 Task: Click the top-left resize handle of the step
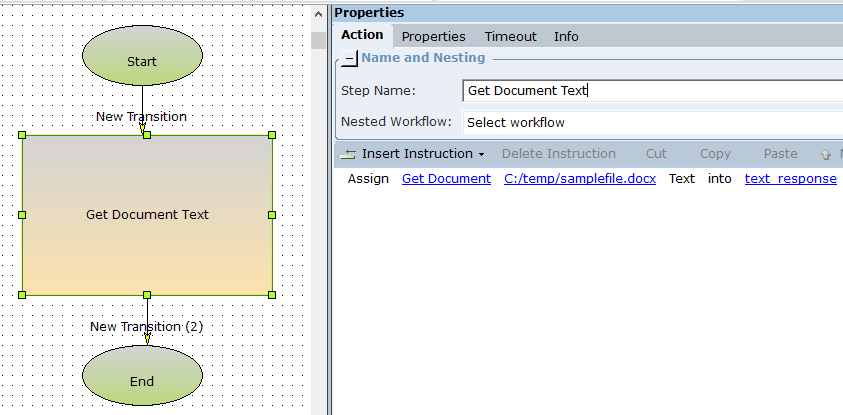tap(22, 135)
